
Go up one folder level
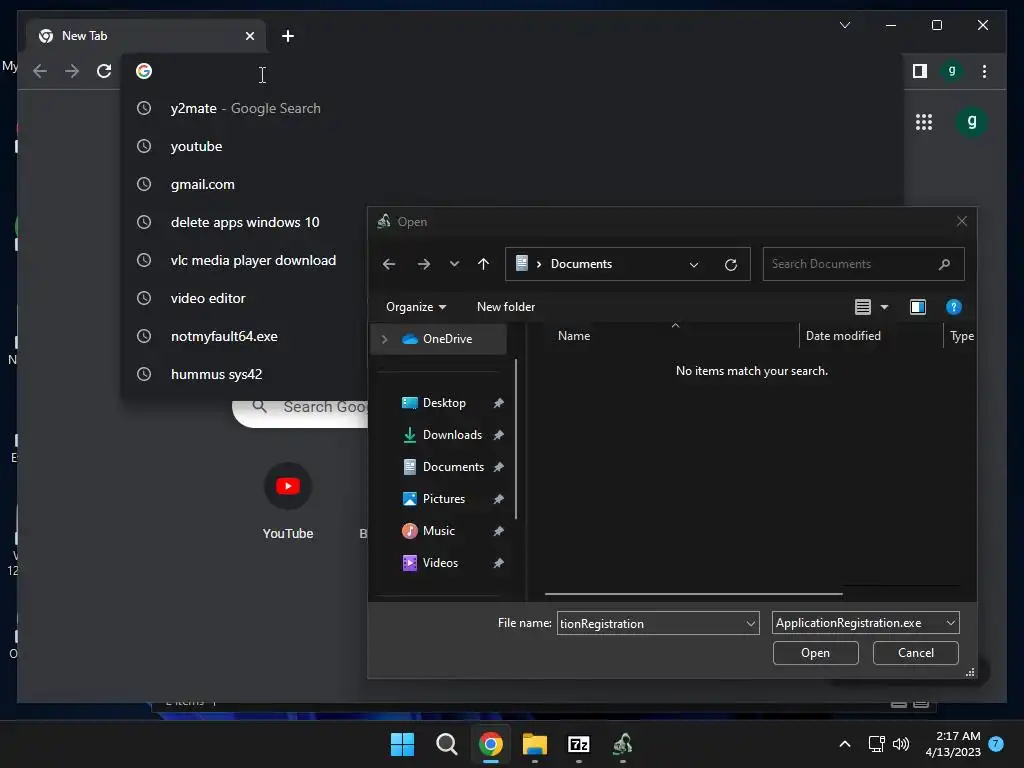(x=483, y=264)
